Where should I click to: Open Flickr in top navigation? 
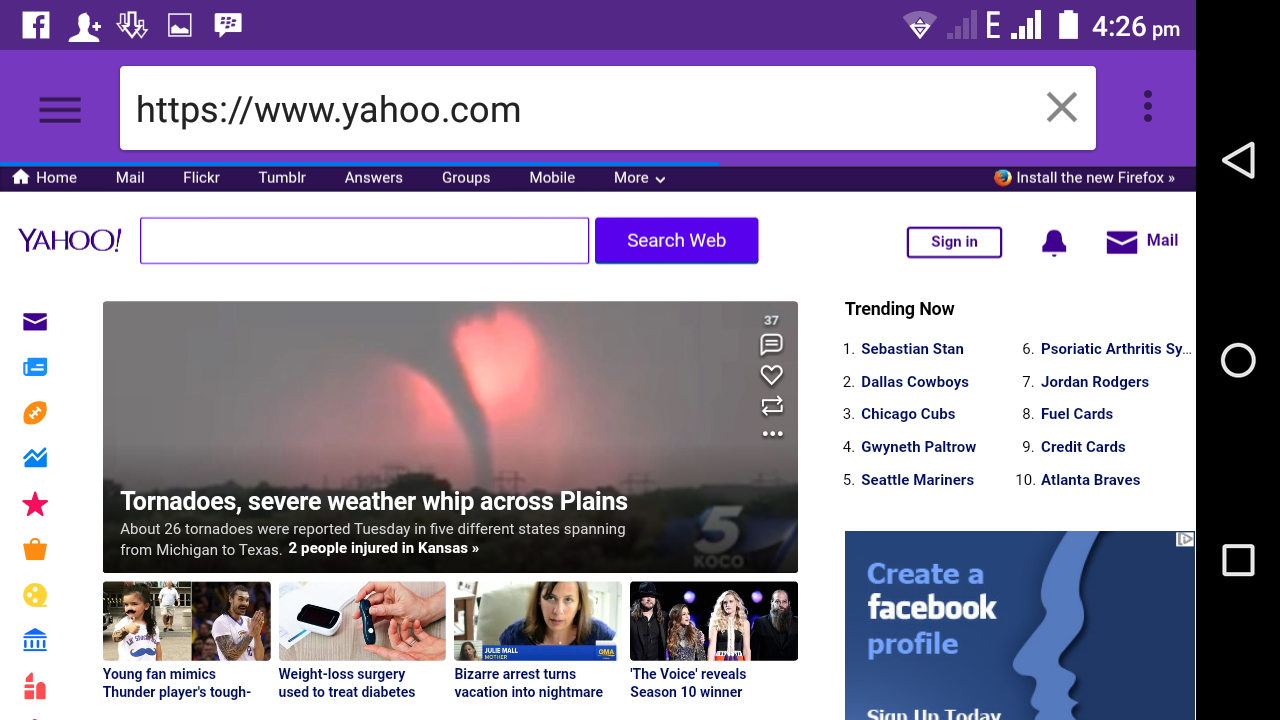point(201,178)
